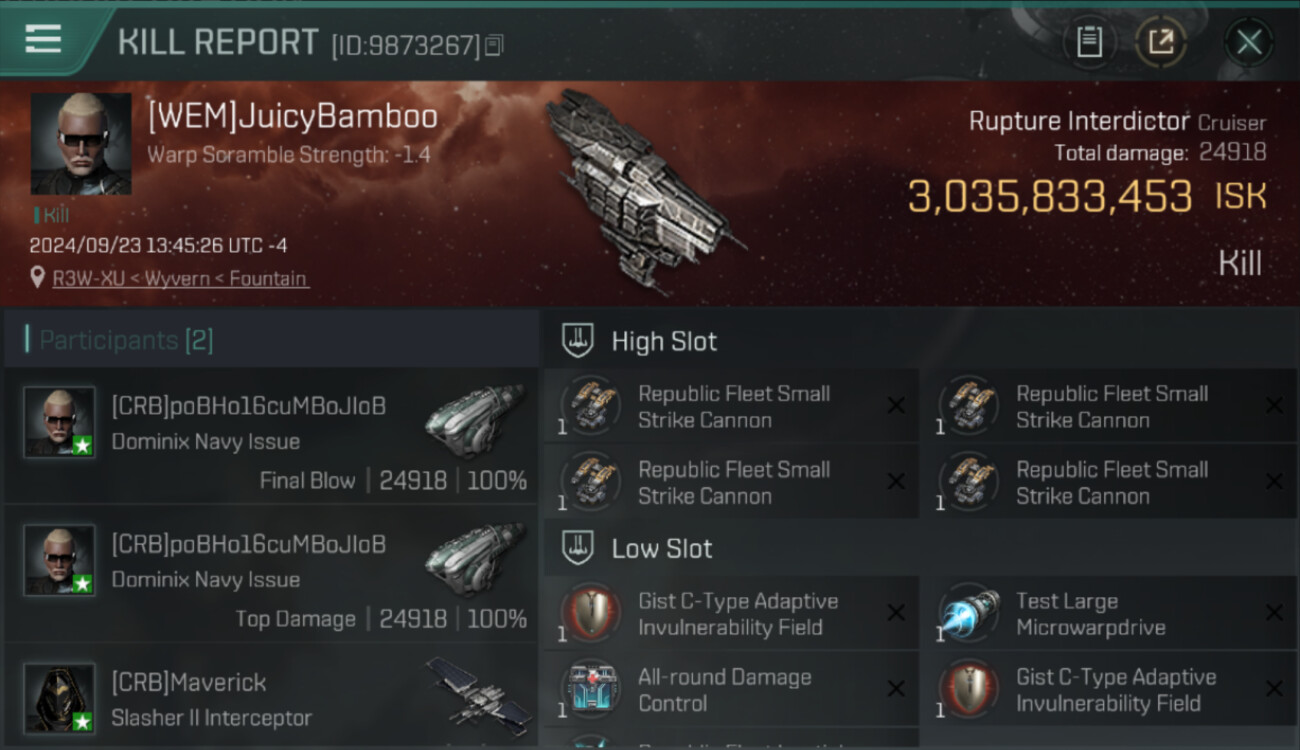Open the Final Blow pilot portrait
This screenshot has height=750, width=1300.
[x=59, y=422]
